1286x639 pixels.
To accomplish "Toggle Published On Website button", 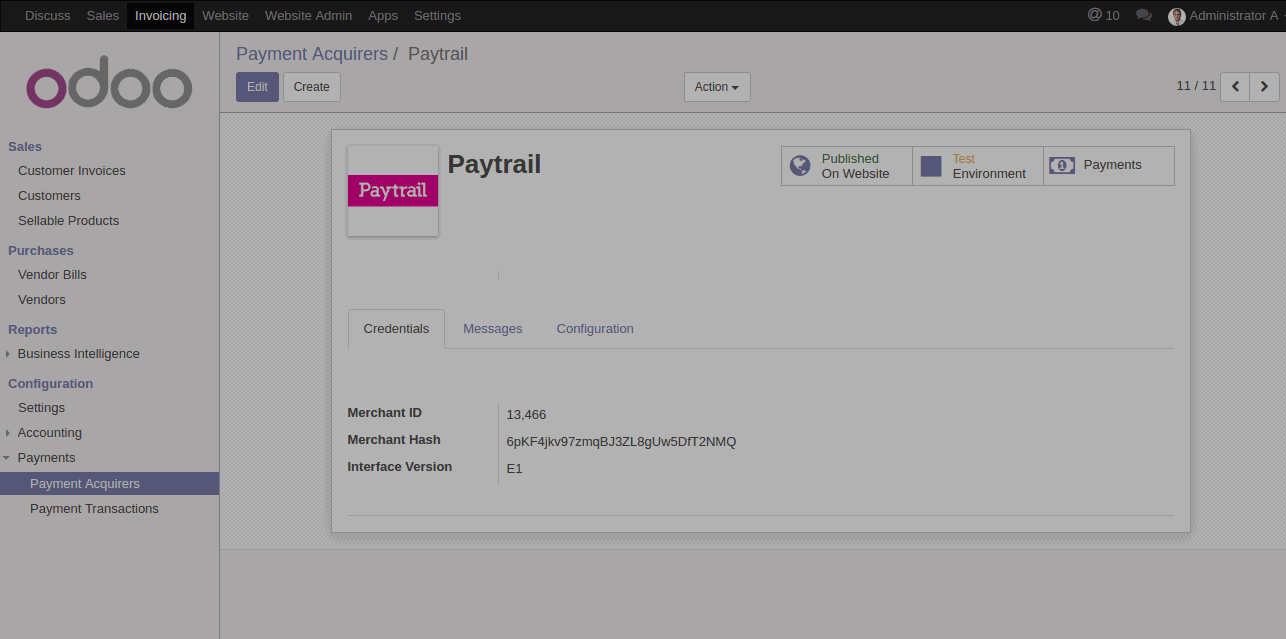I will 847,166.
